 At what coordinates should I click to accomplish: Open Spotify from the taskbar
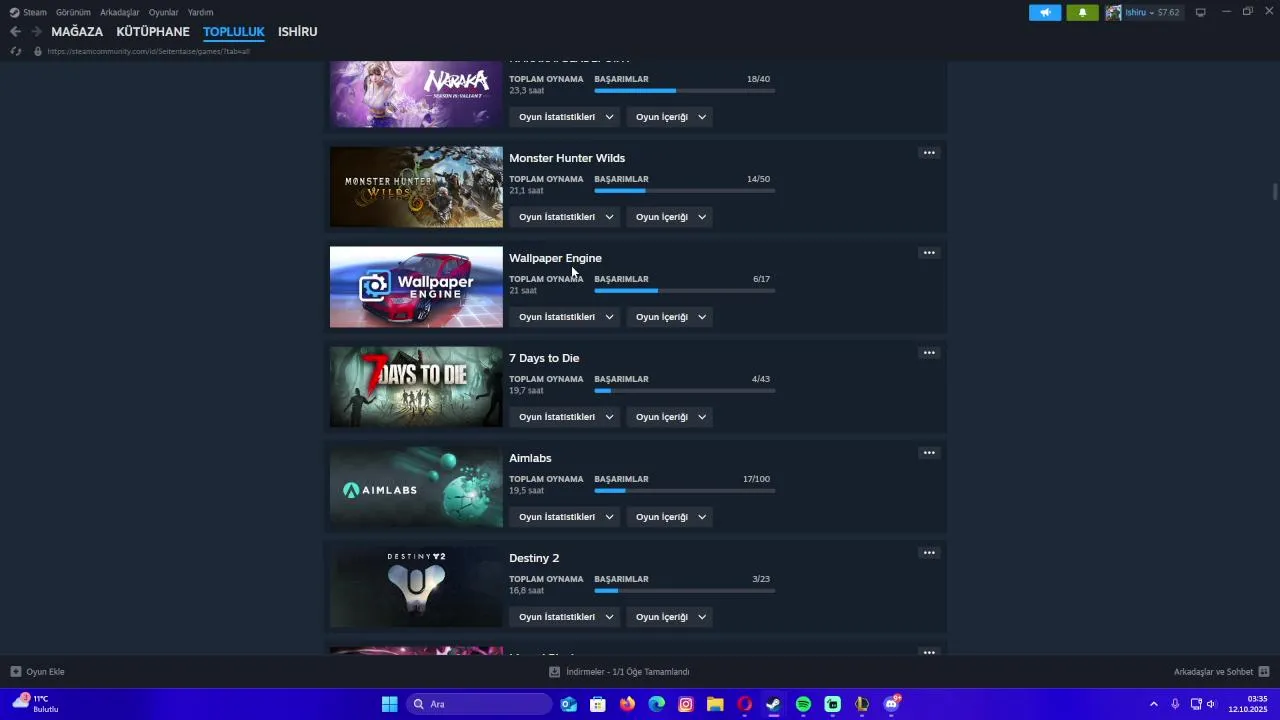[x=803, y=704]
